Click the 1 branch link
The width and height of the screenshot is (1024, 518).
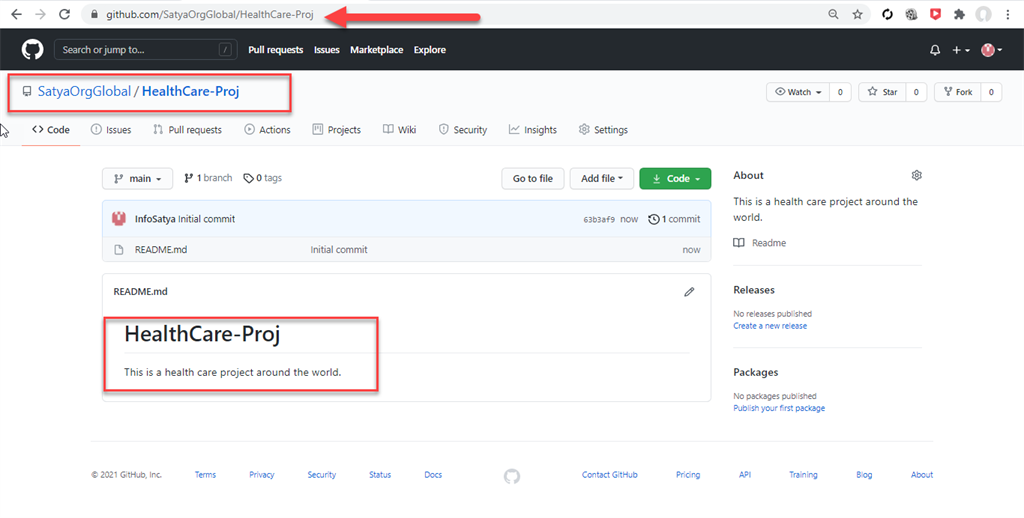tap(208, 178)
